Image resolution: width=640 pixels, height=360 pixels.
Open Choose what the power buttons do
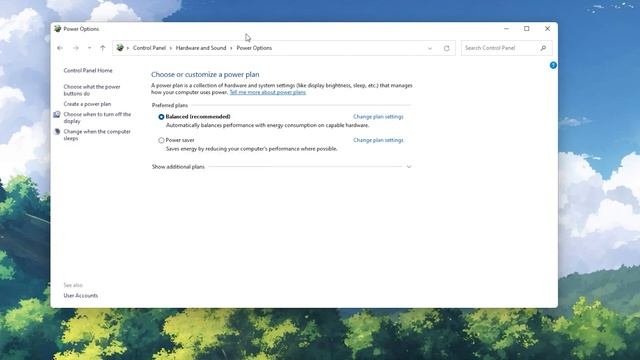click(x=92, y=90)
